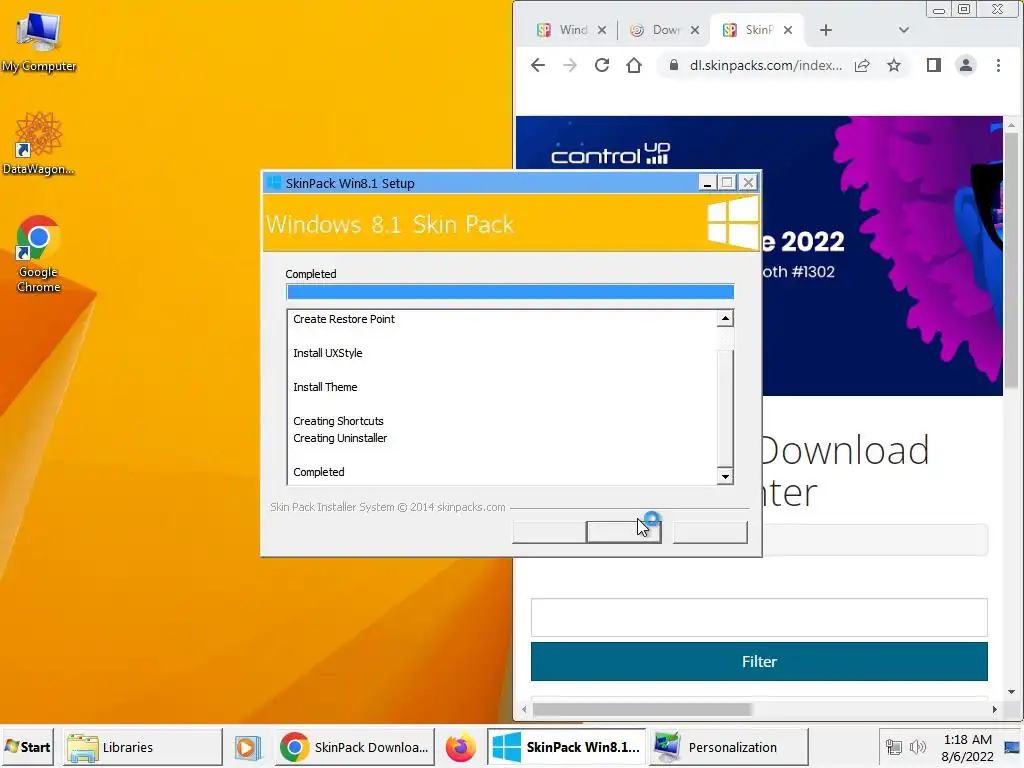1024x768 pixels.
Task: Go forward in Chrome browser
Action: pos(569,65)
